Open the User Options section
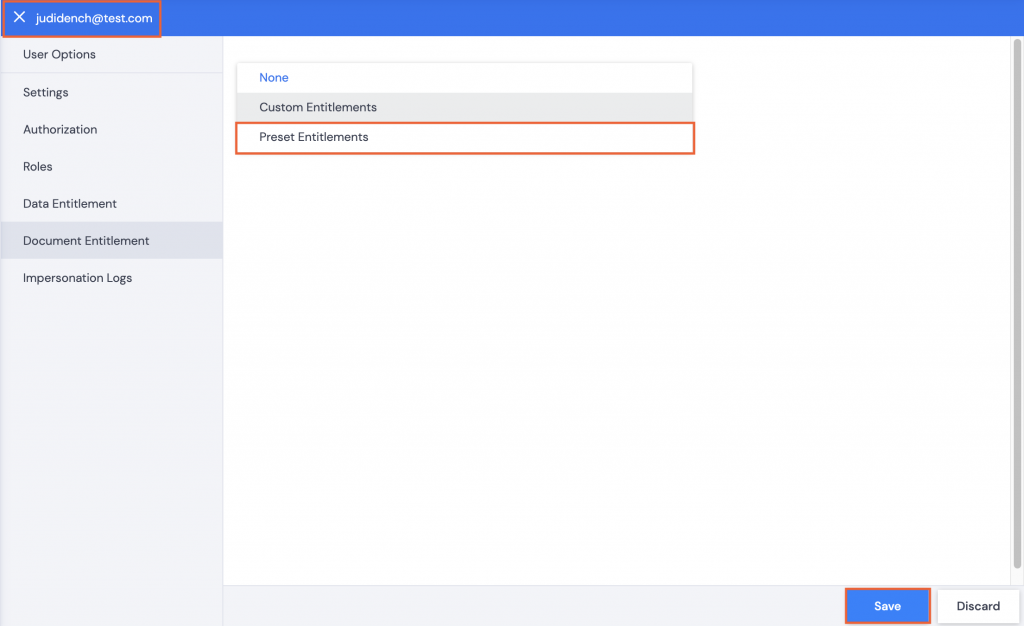The image size is (1024, 626). tap(112, 54)
